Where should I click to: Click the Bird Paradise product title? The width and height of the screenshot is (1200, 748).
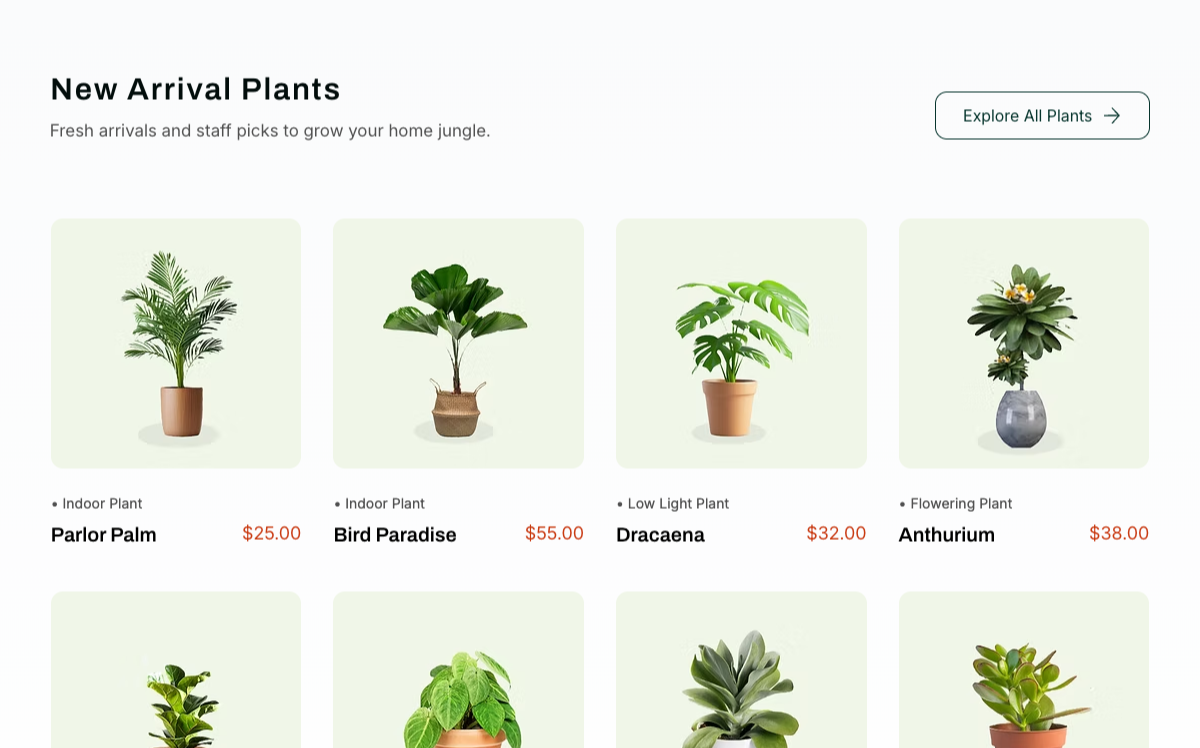click(x=395, y=534)
